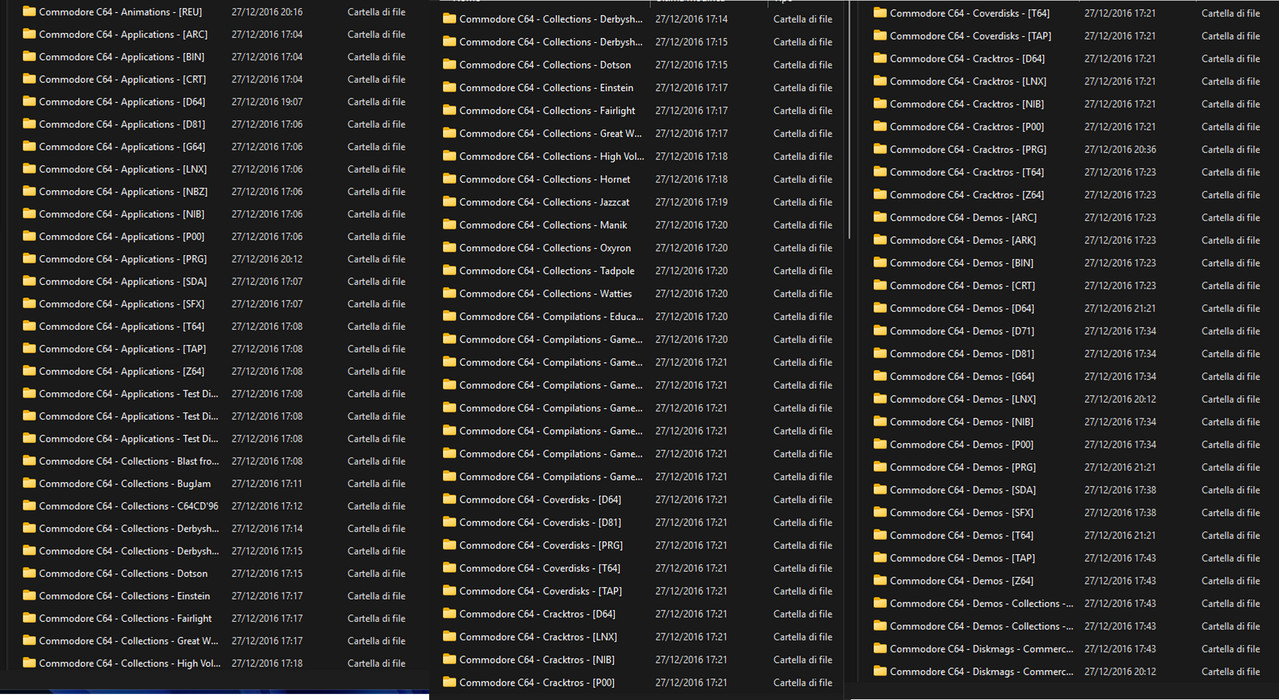Select folder icon of Applications - [NBZ]
This screenshot has height=700, width=1279.
(x=29, y=192)
